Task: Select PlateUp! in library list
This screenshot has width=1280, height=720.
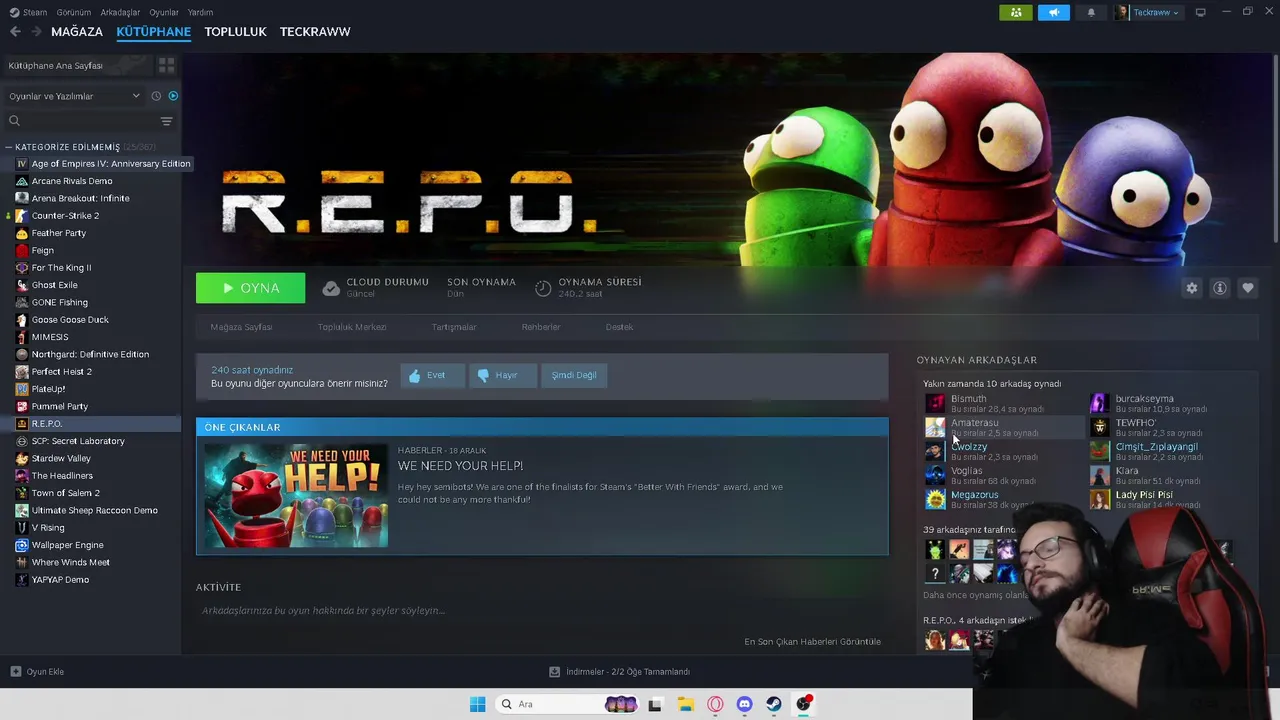Action: click(48, 389)
